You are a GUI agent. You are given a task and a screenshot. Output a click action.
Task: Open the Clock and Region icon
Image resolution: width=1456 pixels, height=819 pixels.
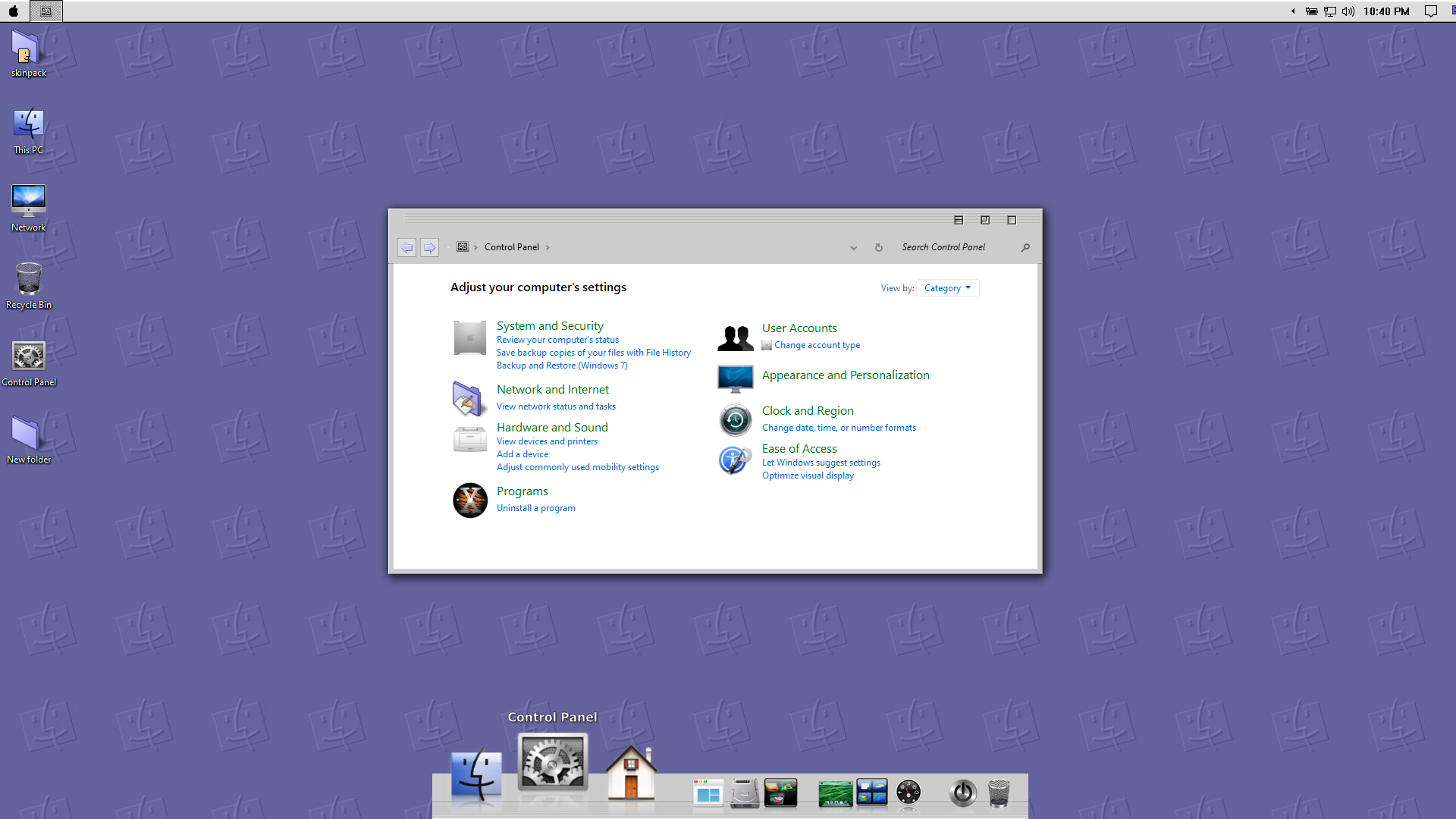pyautogui.click(x=735, y=420)
